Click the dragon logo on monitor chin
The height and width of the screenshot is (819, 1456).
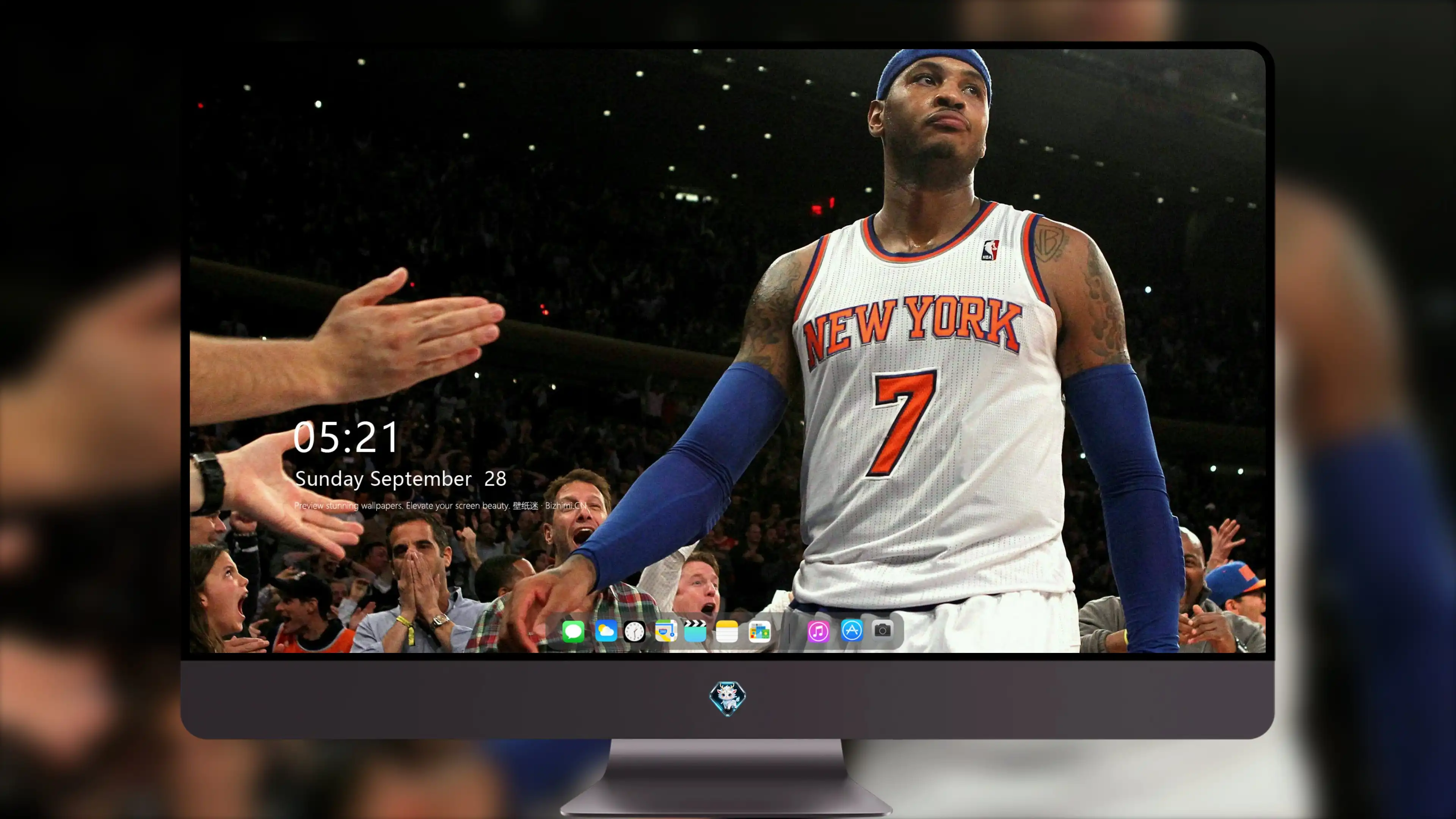[x=728, y=698]
